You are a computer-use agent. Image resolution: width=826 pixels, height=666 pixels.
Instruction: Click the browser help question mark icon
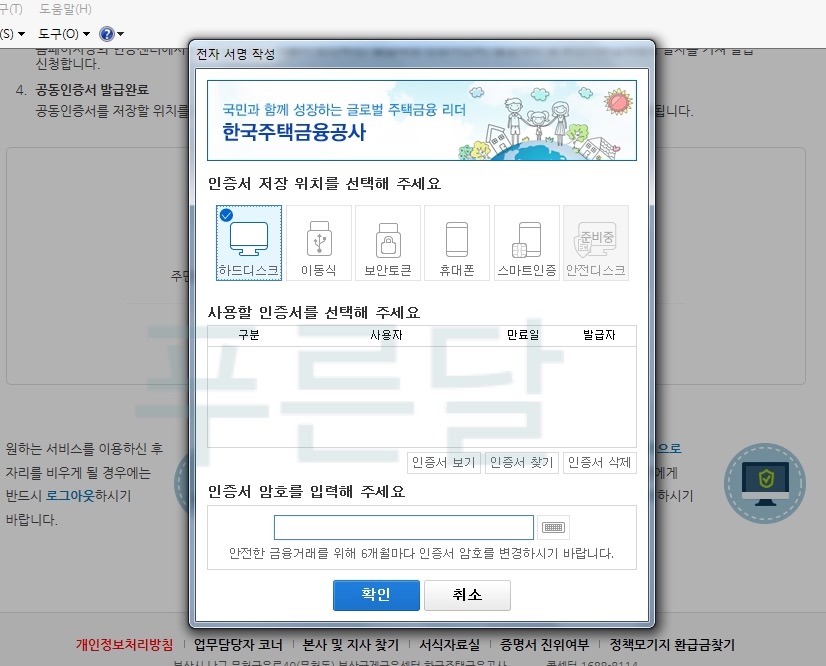point(106,34)
